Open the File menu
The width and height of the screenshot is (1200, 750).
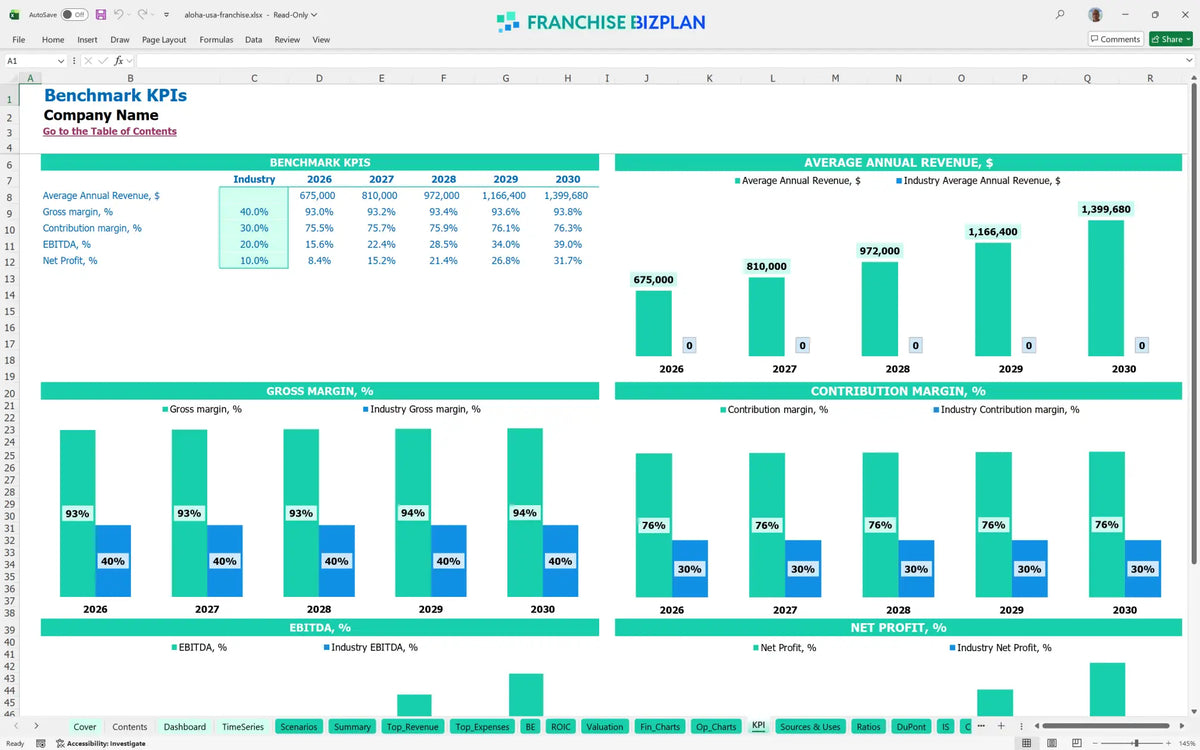[x=19, y=40]
